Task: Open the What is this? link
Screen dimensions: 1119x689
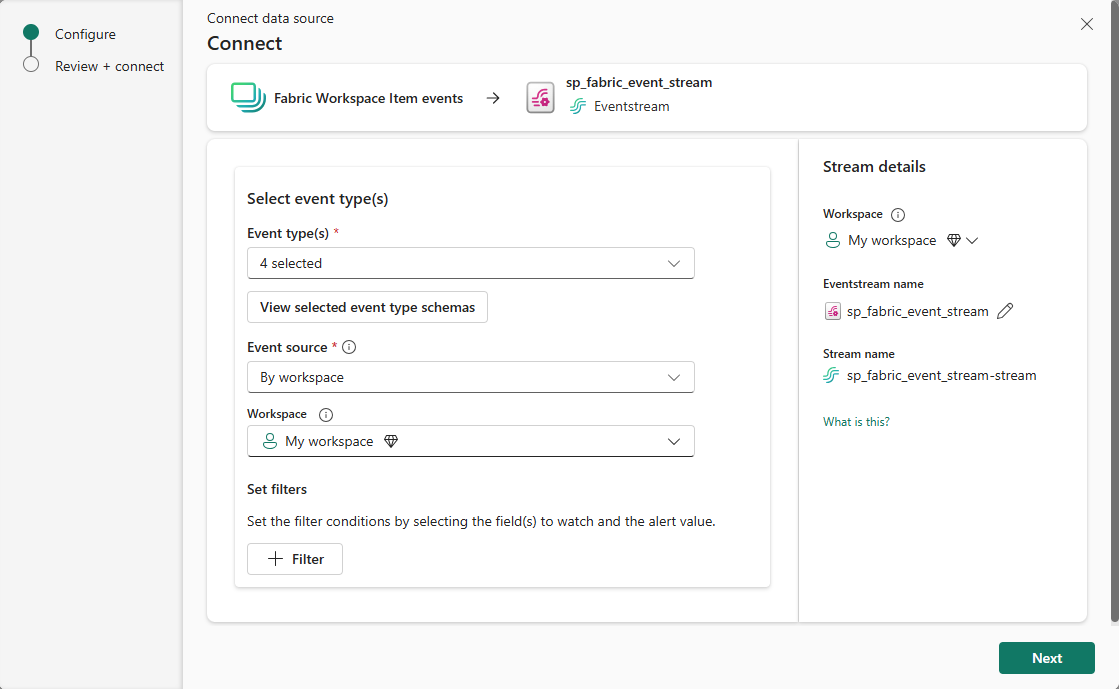Action: click(856, 422)
